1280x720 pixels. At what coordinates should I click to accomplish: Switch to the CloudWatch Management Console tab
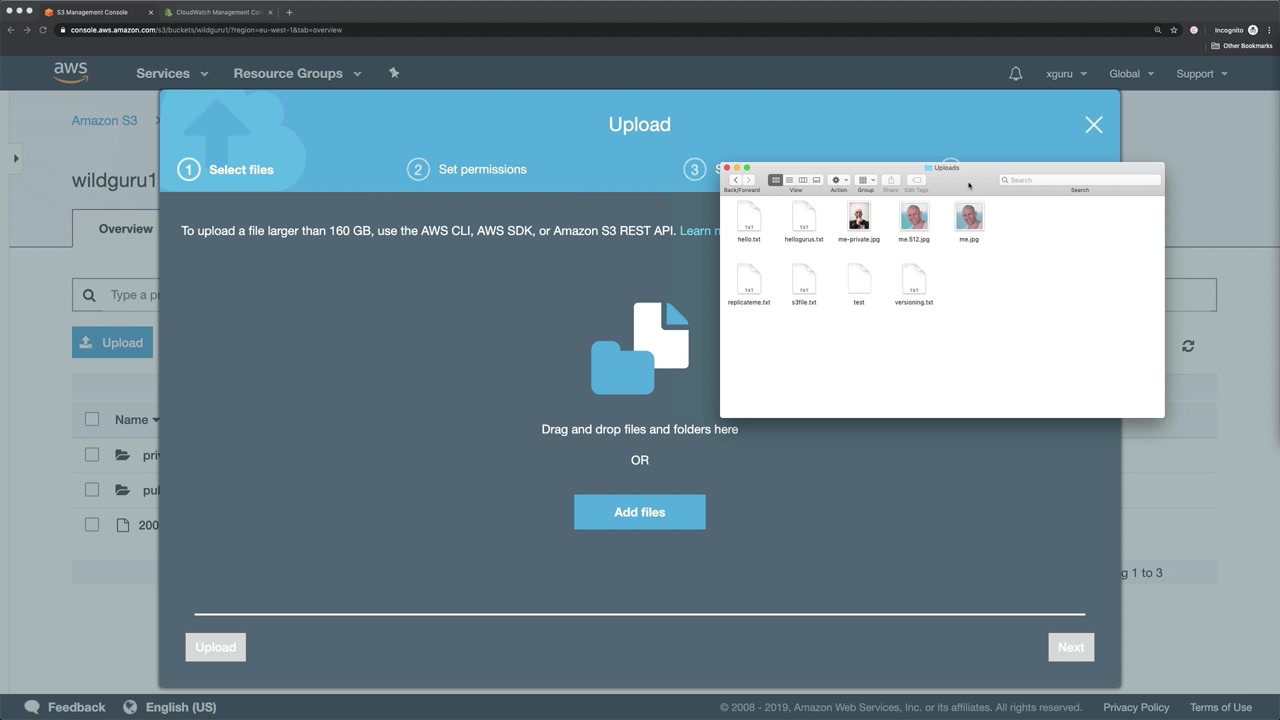(x=219, y=12)
